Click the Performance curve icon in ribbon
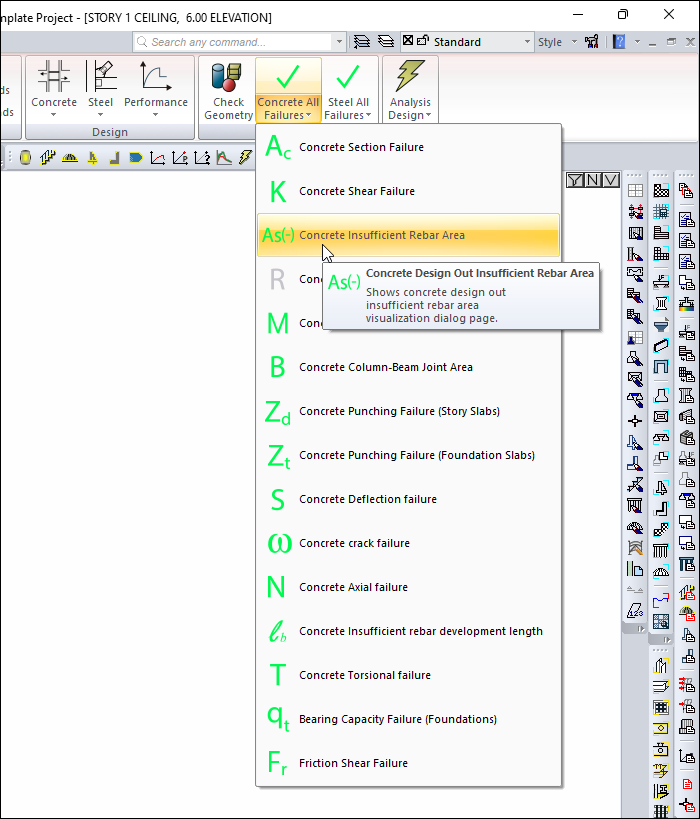This screenshot has height=819, width=700. point(155,79)
